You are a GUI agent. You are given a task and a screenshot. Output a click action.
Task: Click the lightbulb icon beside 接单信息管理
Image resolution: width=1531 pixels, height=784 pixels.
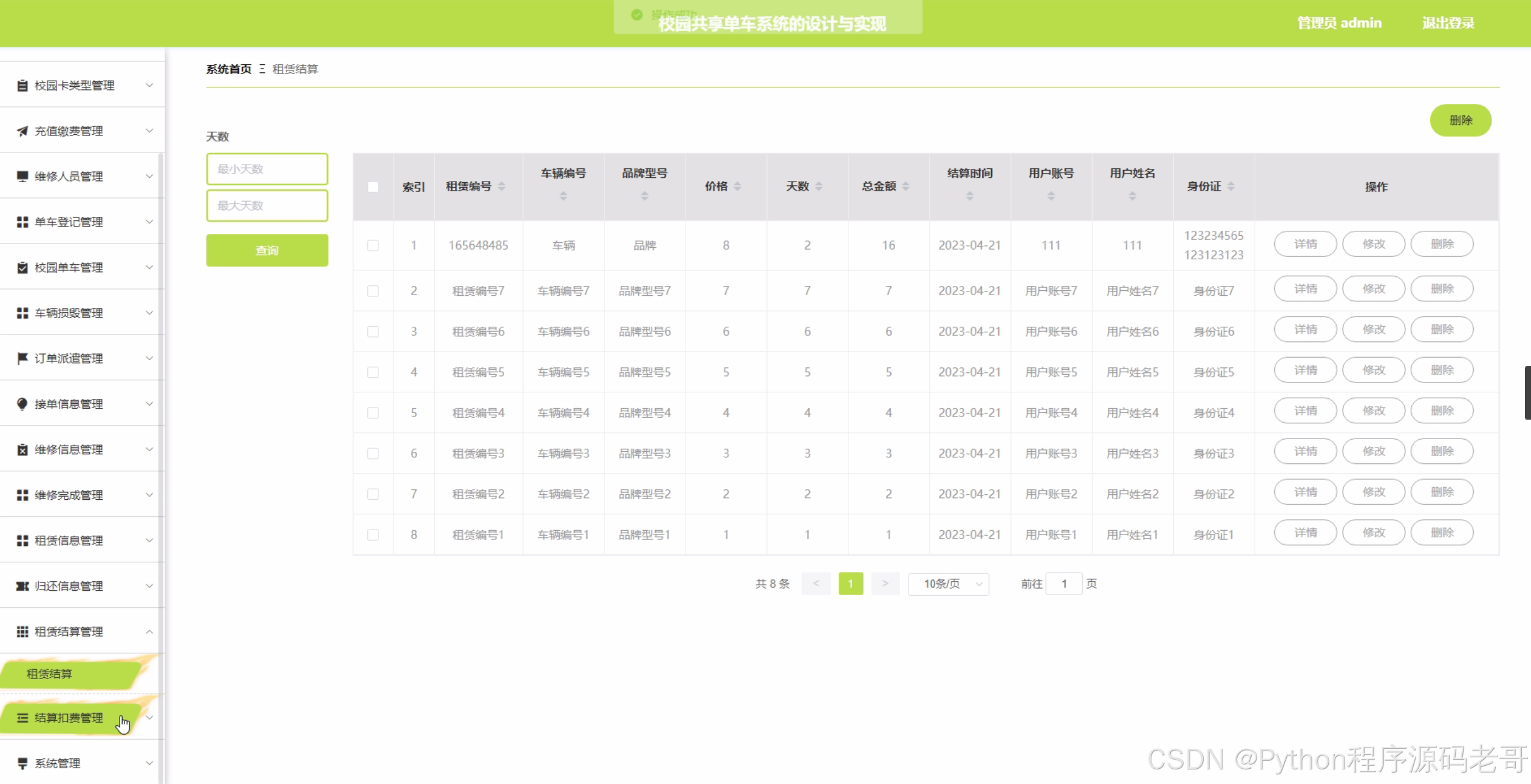[x=22, y=404]
